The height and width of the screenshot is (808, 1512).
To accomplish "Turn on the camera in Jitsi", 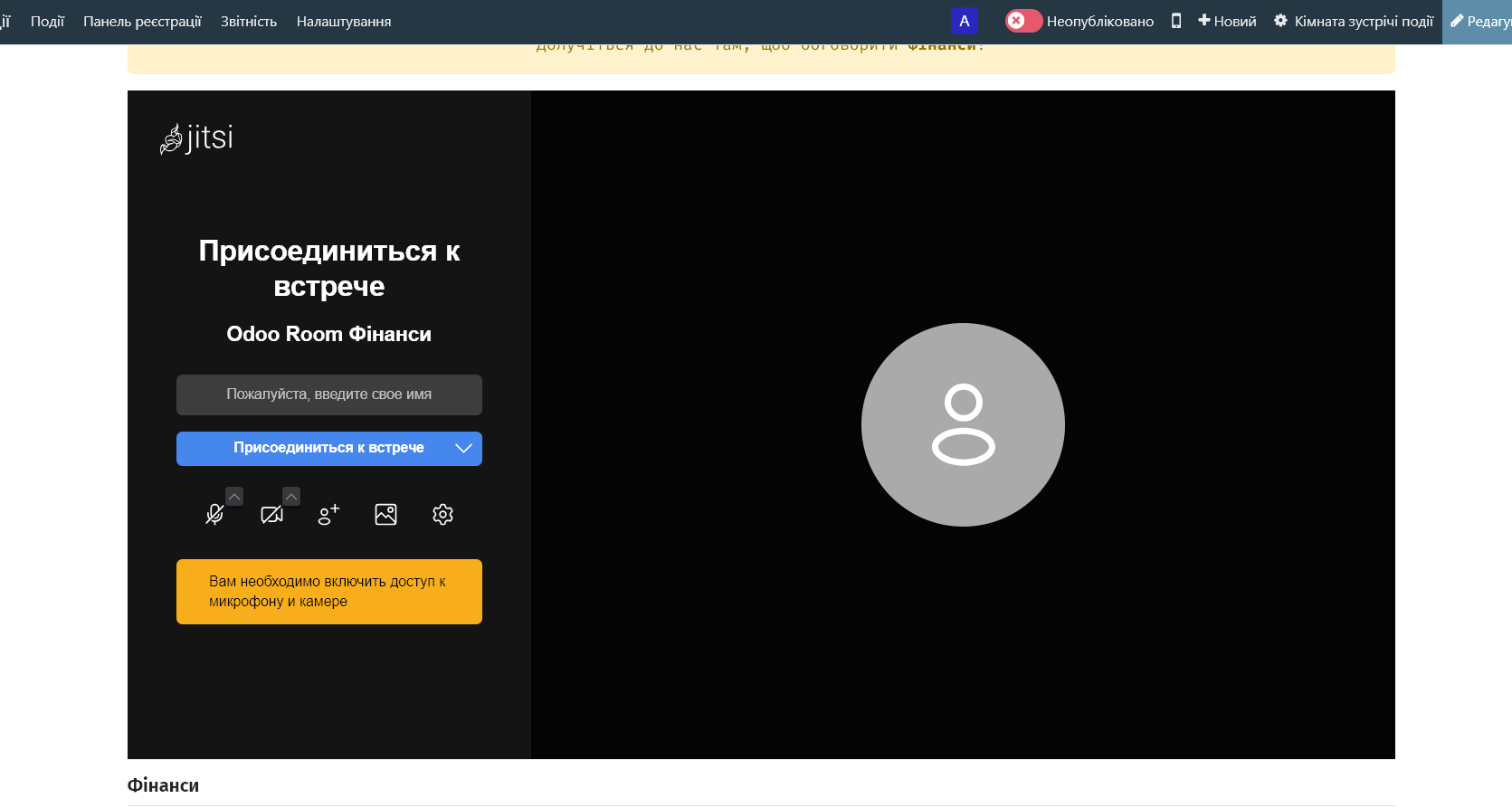I will (271, 515).
